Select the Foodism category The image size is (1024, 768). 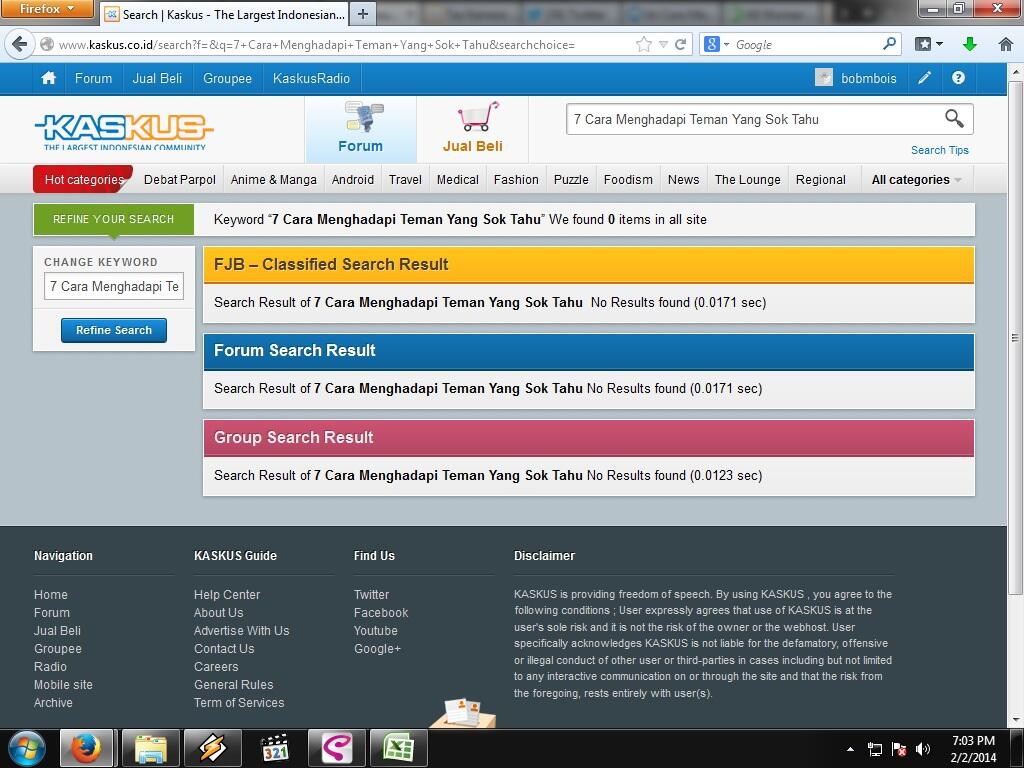(628, 180)
